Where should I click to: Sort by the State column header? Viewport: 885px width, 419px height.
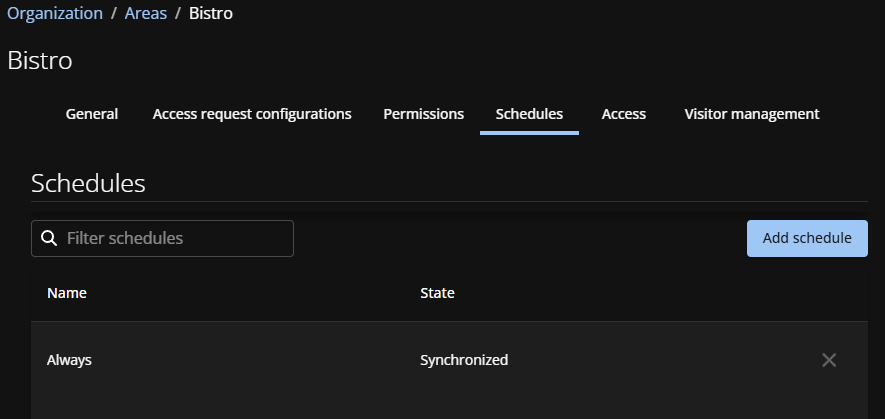437,293
